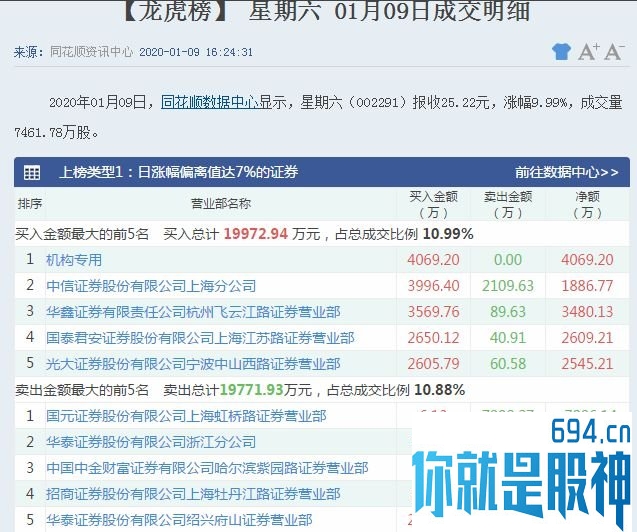This screenshot has width=637, height=532.
Task: Open 招商证券上海牡丹江路证券营业部 link
Action: click(x=193, y=494)
